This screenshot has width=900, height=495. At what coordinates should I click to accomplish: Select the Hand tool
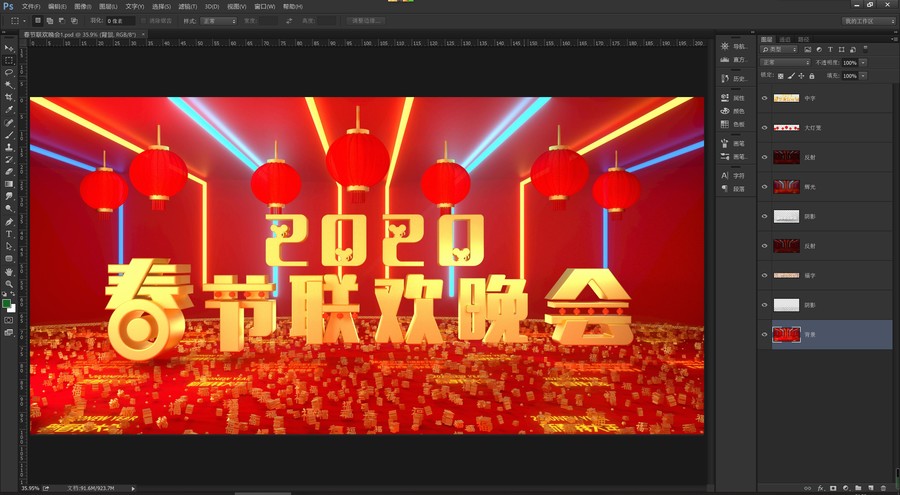(x=9, y=272)
